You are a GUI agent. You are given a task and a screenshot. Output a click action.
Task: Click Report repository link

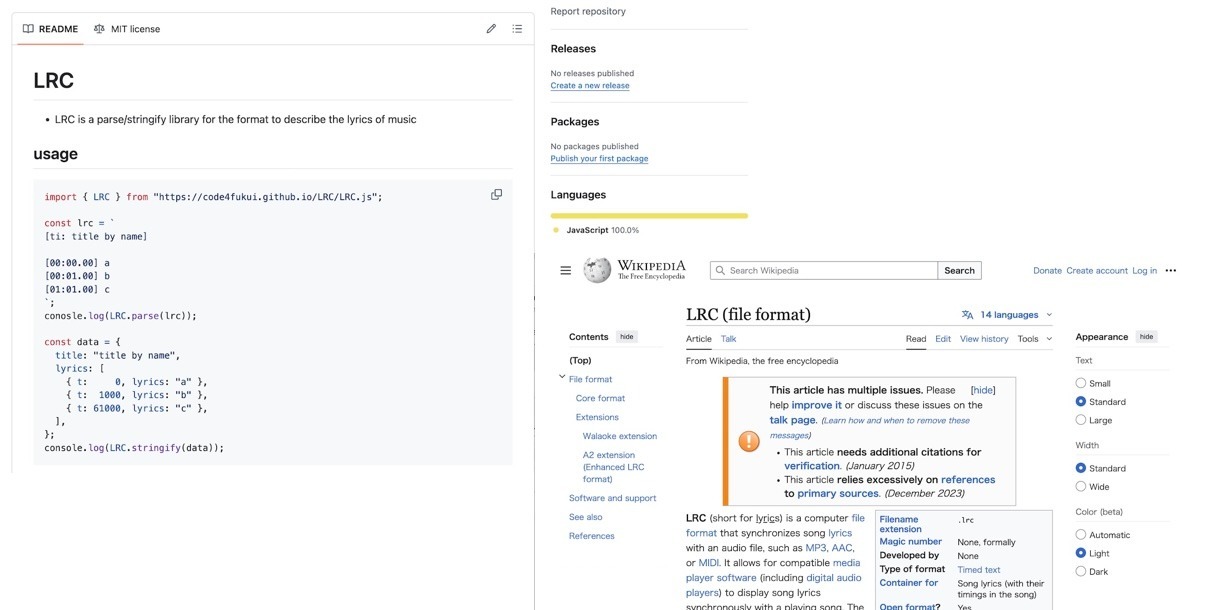[x=588, y=11]
